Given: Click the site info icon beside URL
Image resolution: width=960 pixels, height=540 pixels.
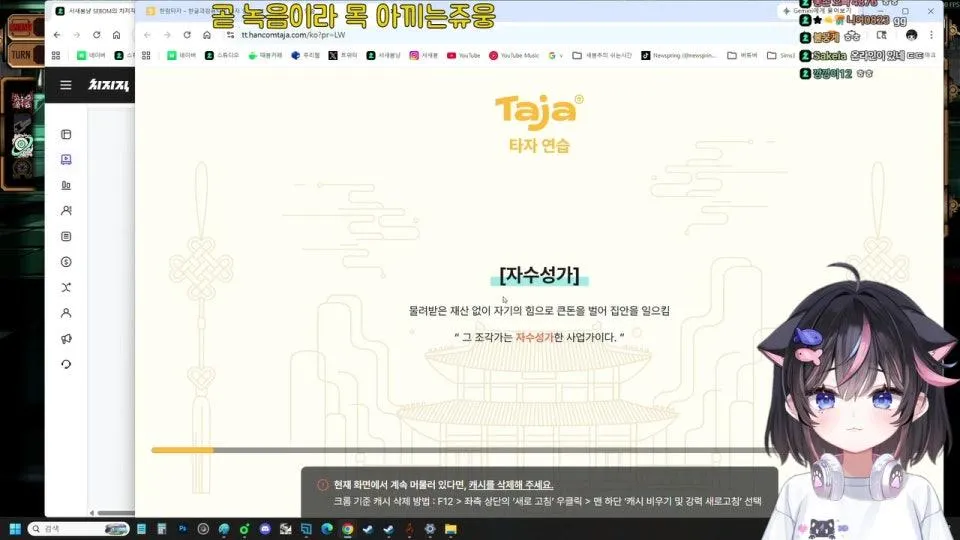Looking at the screenshot, I should tap(230, 35).
